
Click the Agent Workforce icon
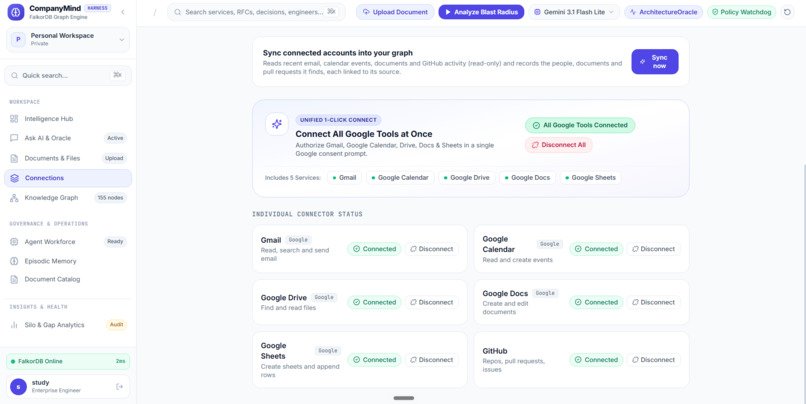[14, 242]
